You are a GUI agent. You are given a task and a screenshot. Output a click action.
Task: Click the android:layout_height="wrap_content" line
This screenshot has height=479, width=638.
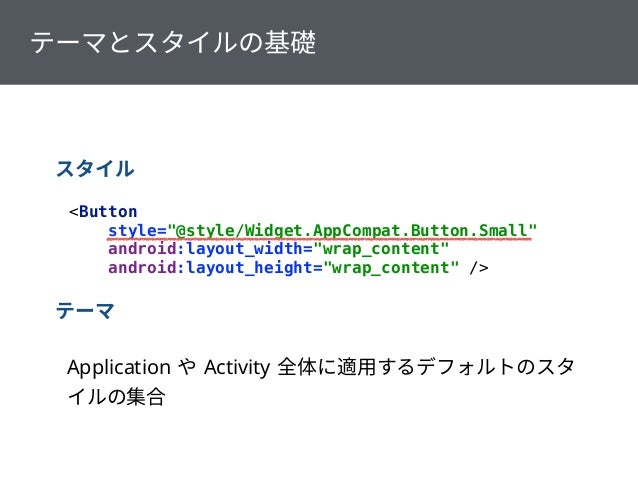tap(298, 268)
